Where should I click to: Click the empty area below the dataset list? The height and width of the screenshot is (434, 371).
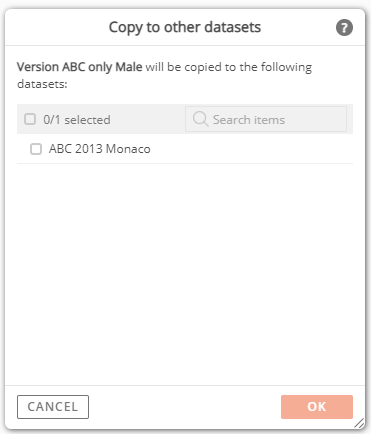click(x=185, y=273)
